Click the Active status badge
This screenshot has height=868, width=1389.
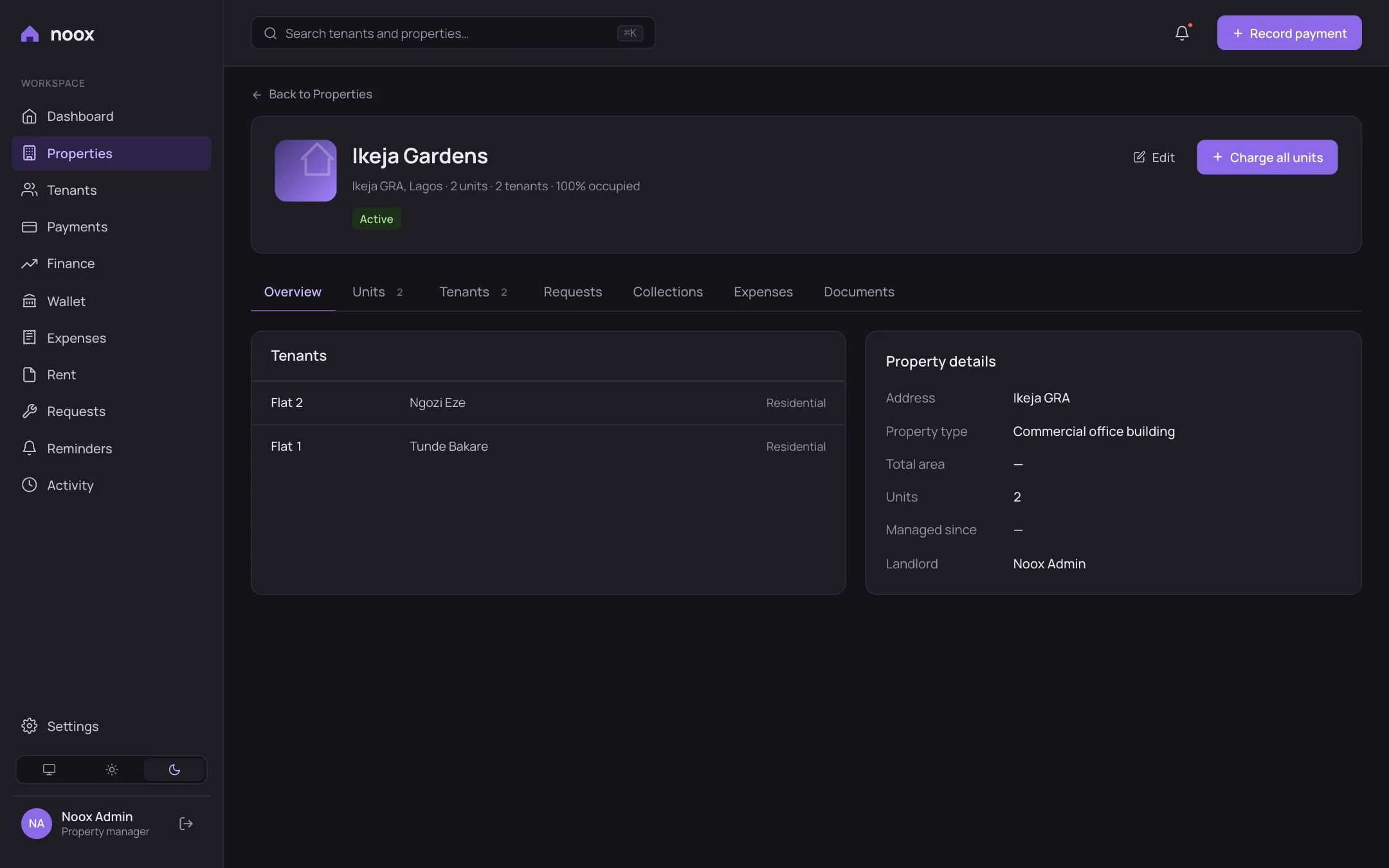pos(376,219)
